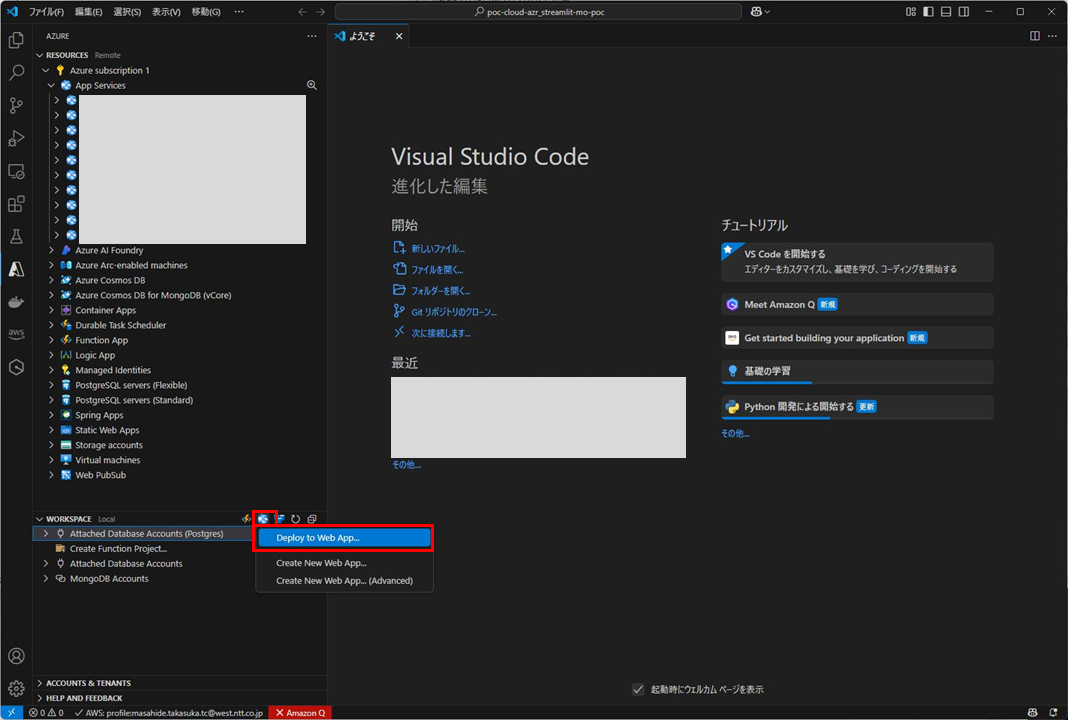The image size is (1068, 720).
Task: Open the Docker whale view
Action: (x=16, y=302)
